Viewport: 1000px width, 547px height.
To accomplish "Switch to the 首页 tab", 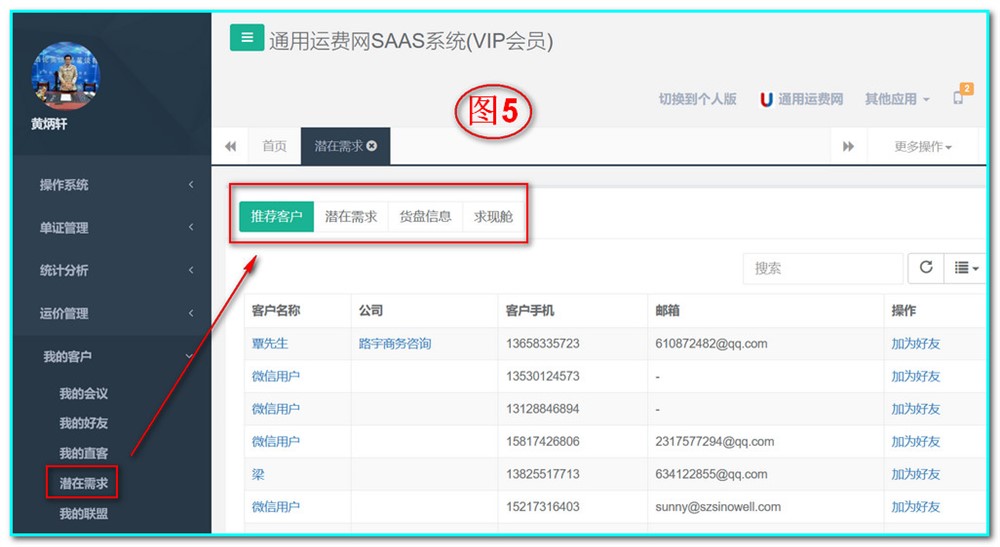I will [274, 147].
